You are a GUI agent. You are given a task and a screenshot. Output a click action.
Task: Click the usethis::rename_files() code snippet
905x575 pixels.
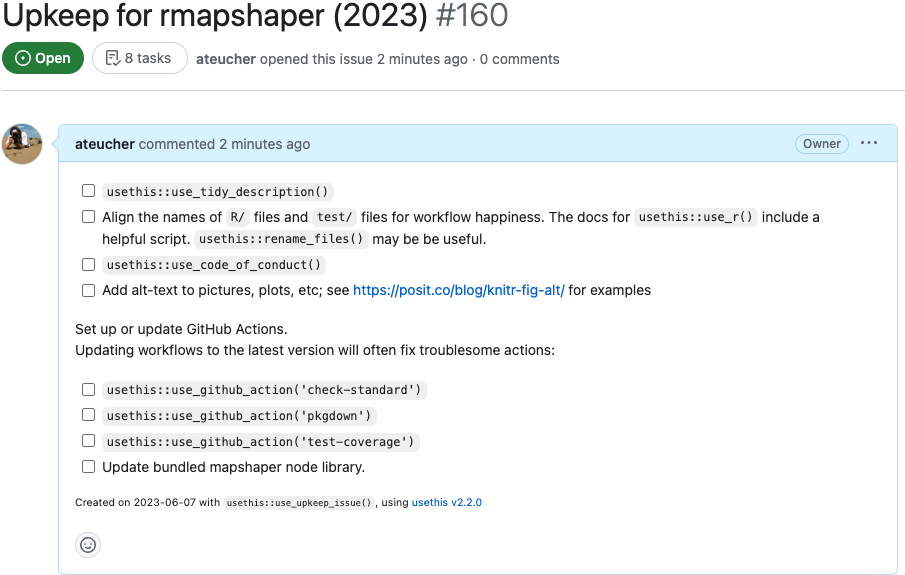(281, 239)
